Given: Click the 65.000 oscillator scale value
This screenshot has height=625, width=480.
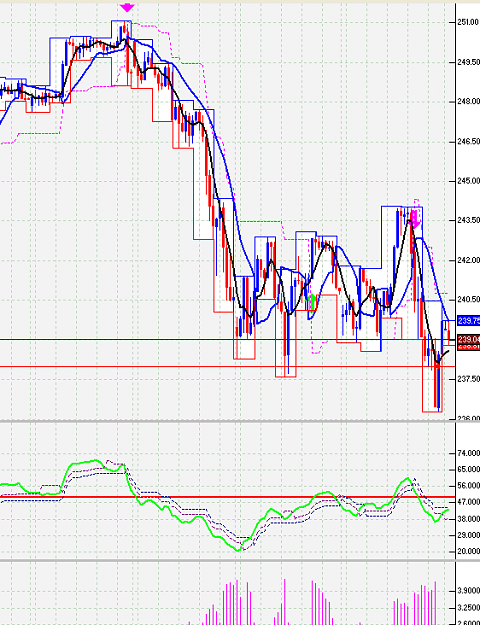Looking at the screenshot, I should click(468, 470).
